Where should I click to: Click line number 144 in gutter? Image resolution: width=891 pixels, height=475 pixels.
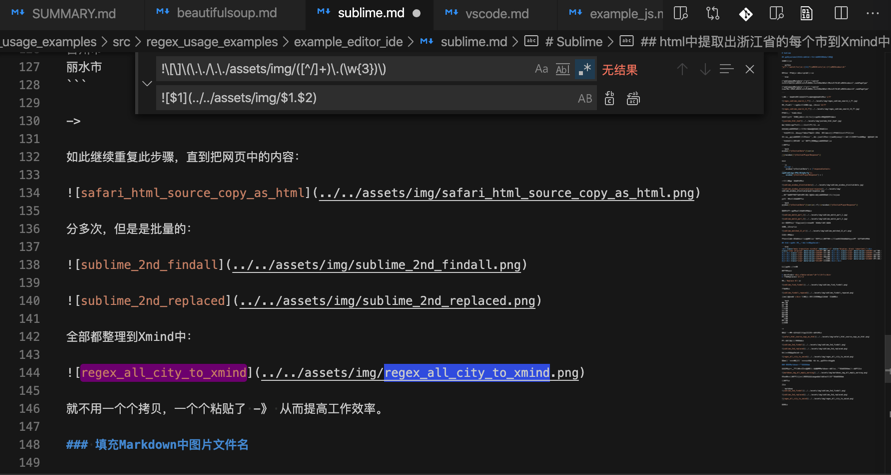coord(30,373)
